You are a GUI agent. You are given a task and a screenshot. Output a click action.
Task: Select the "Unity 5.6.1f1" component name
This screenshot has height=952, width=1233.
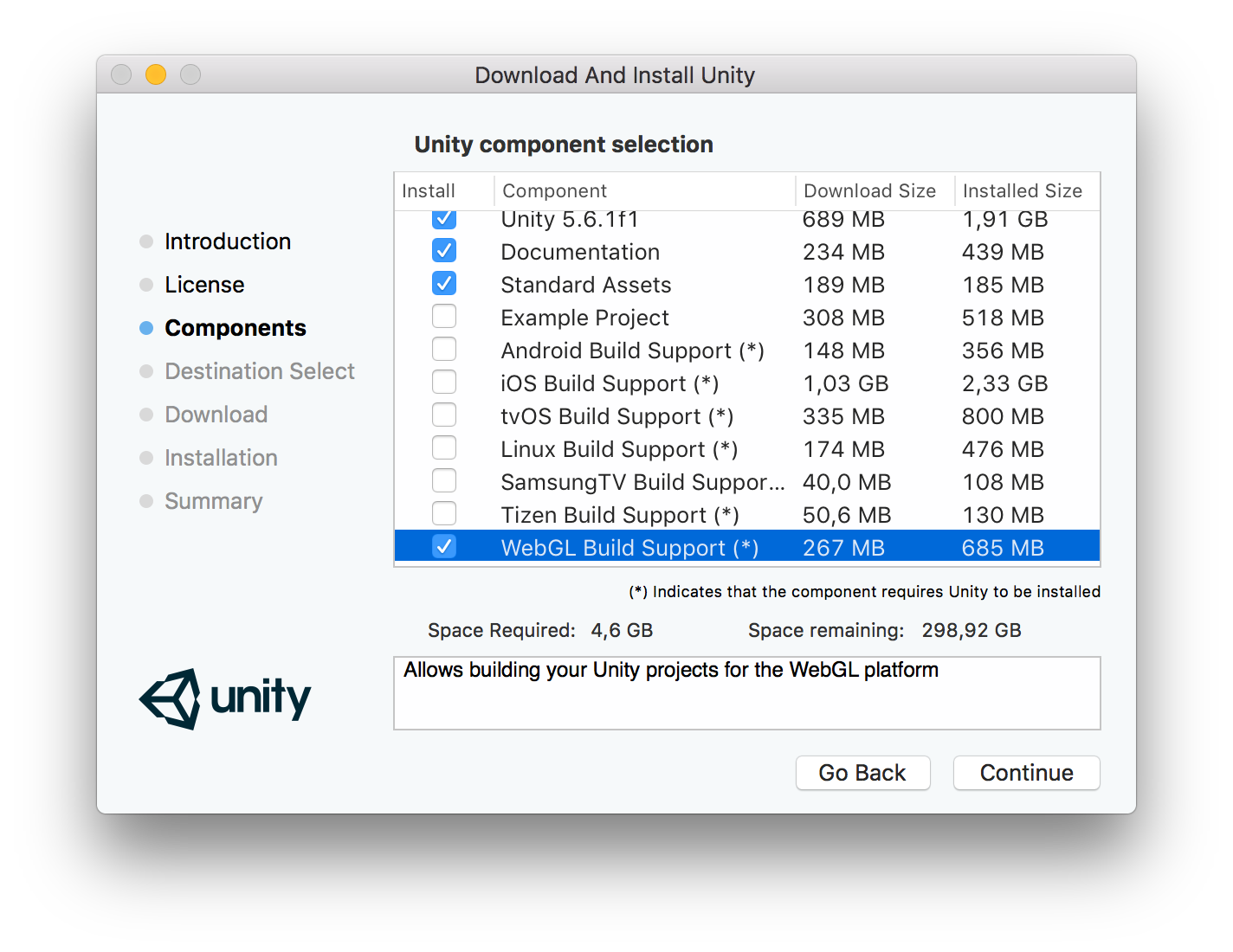[570, 220]
